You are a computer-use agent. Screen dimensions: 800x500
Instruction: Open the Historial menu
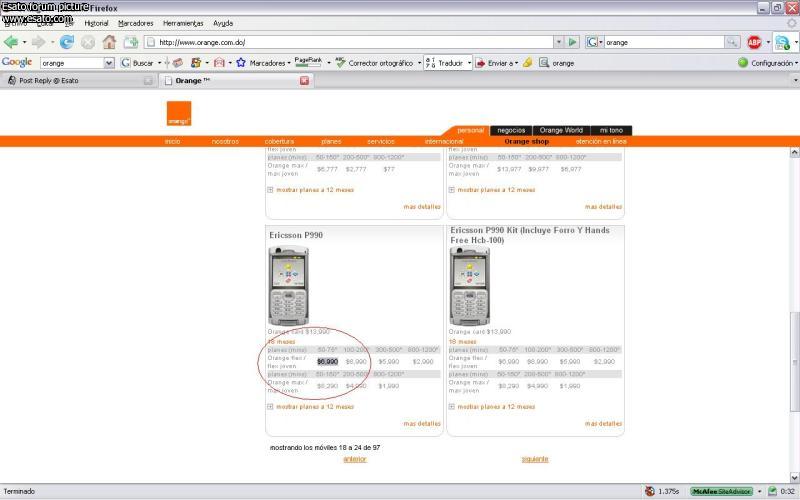96,23
